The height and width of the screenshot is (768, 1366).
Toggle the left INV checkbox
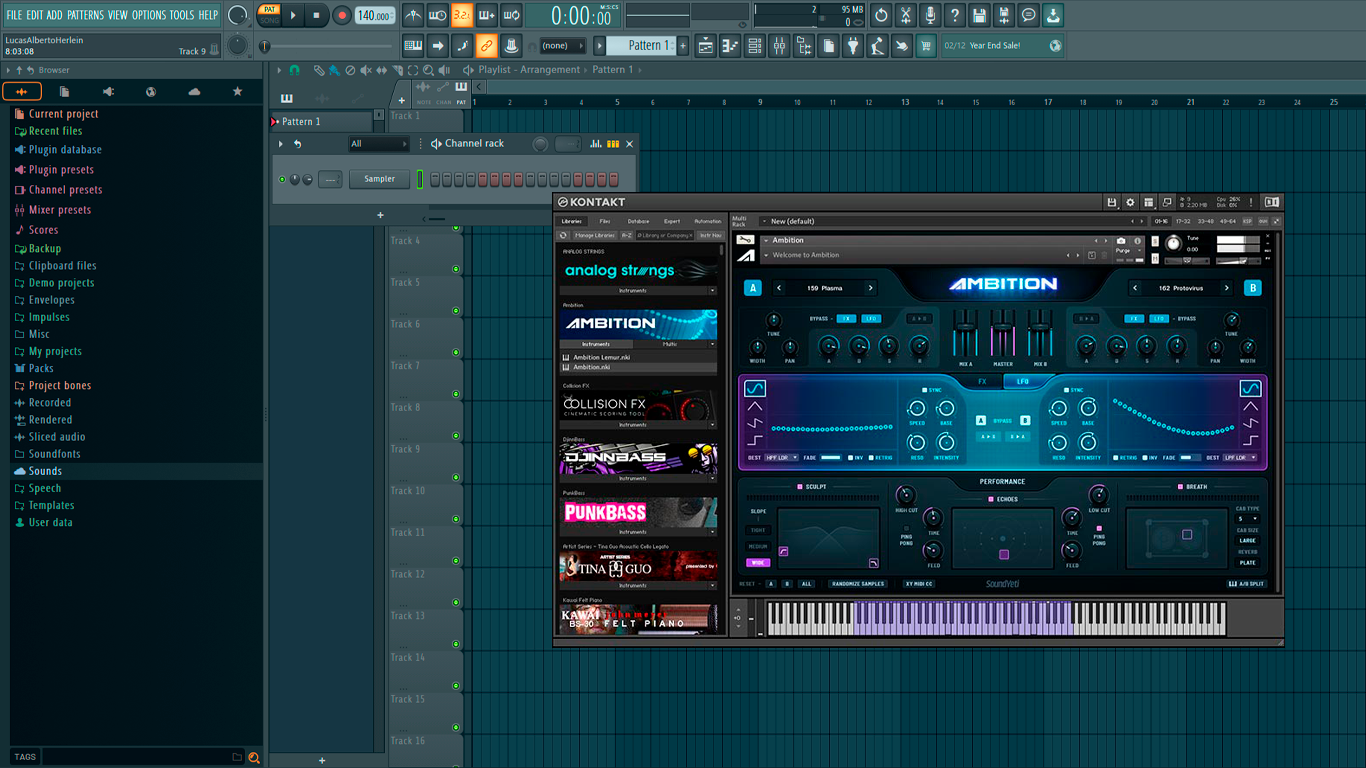coord(850,457)
